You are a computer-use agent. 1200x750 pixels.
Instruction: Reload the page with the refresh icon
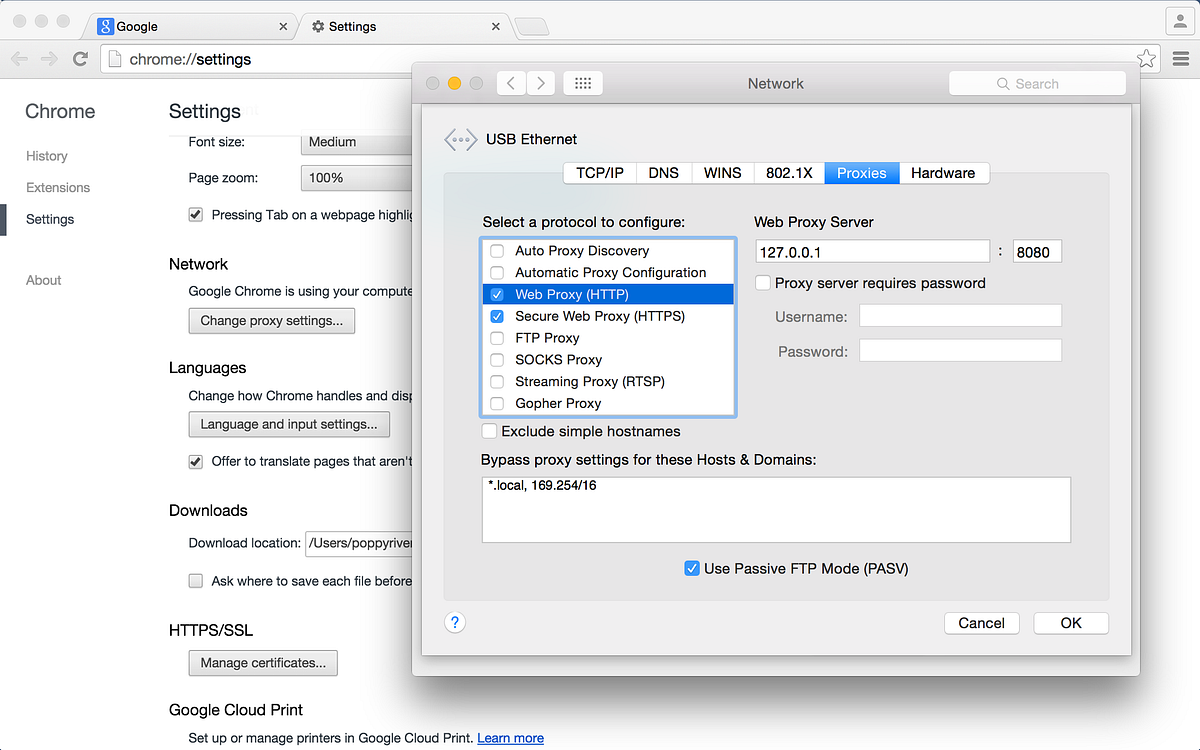pos(80,59)
